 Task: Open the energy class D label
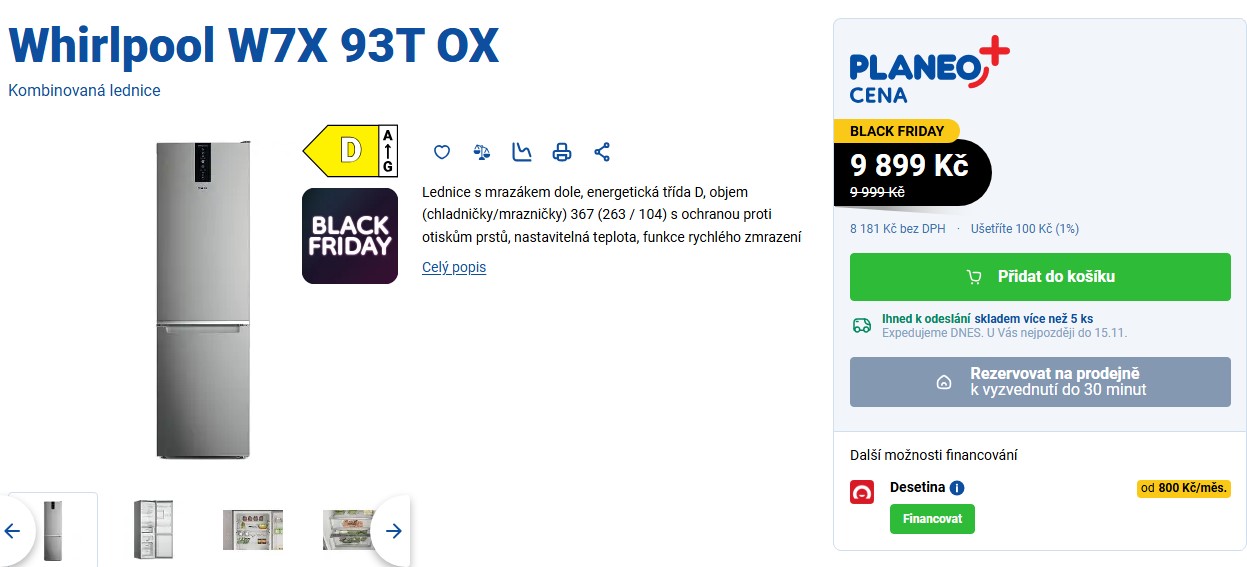350,150
